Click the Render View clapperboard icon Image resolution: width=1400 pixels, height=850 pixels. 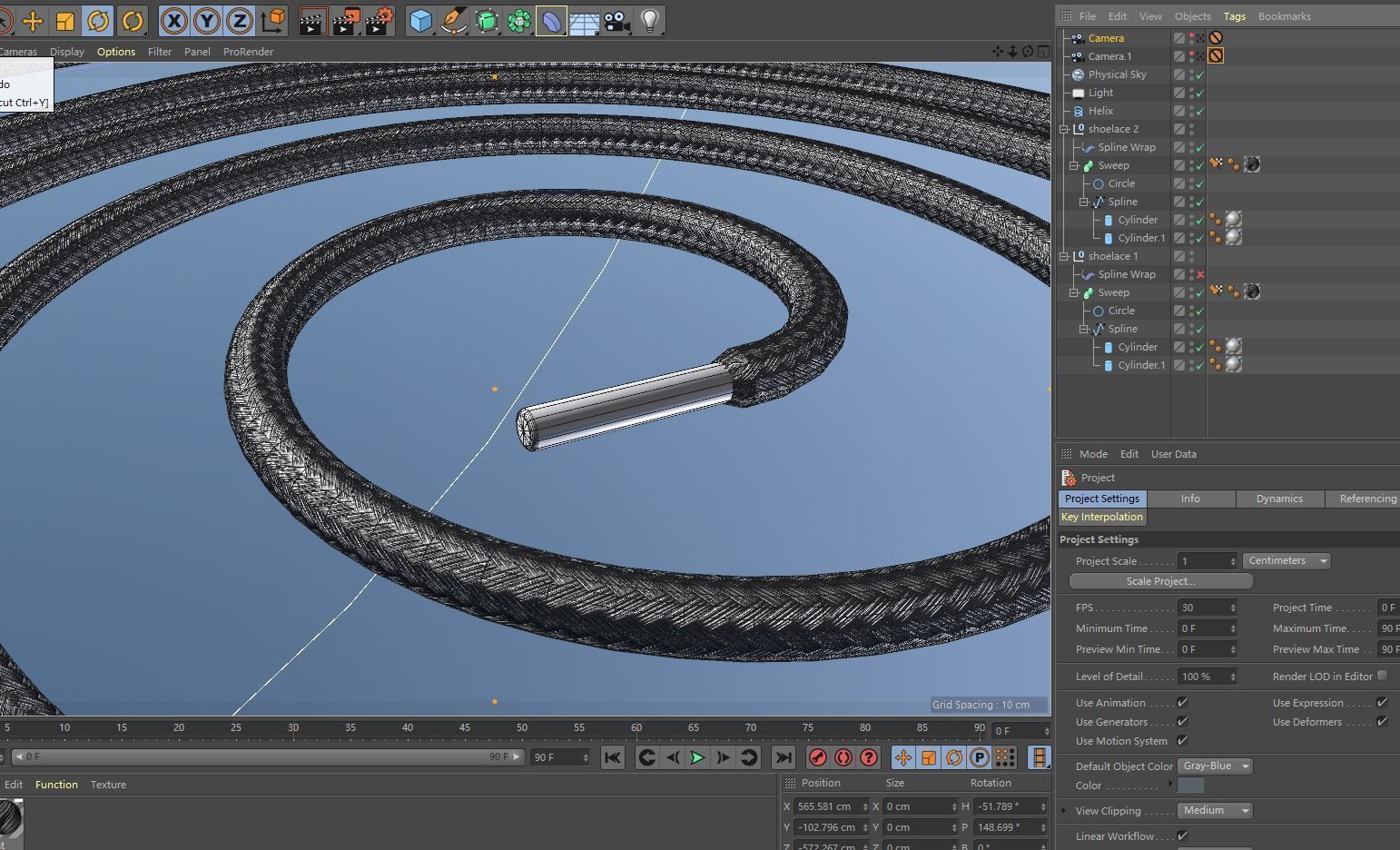point(312,20)
